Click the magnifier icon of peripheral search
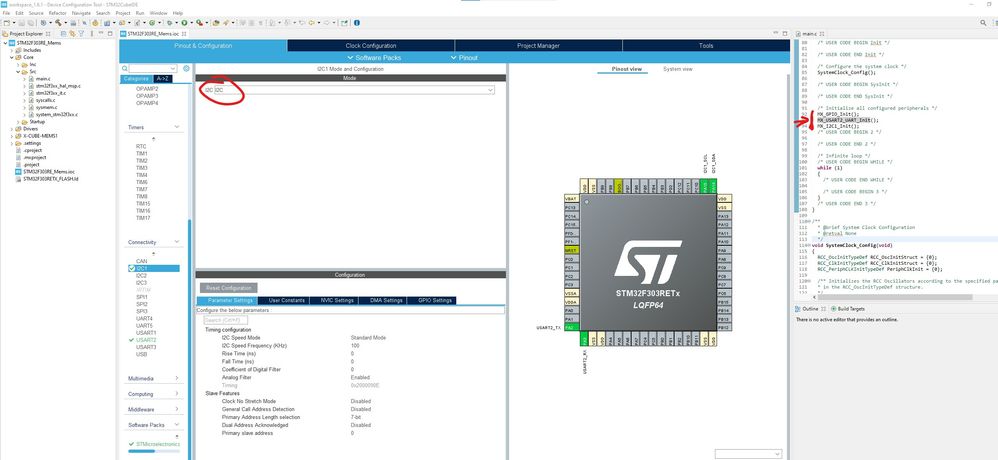This screenshot has height=460, width=998. tap(125, 68)
